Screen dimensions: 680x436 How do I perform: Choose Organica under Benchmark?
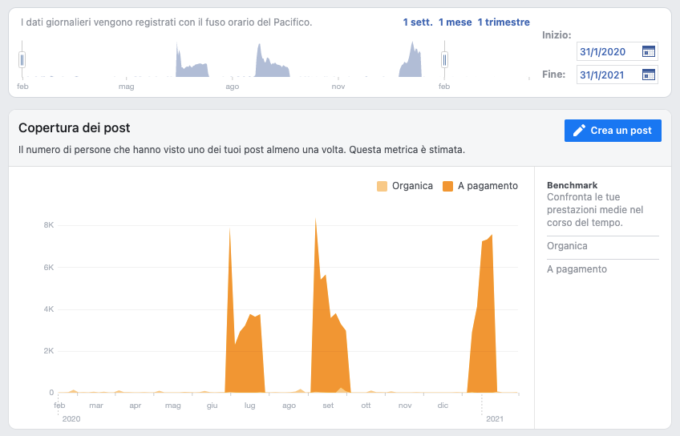coord(567,246)
